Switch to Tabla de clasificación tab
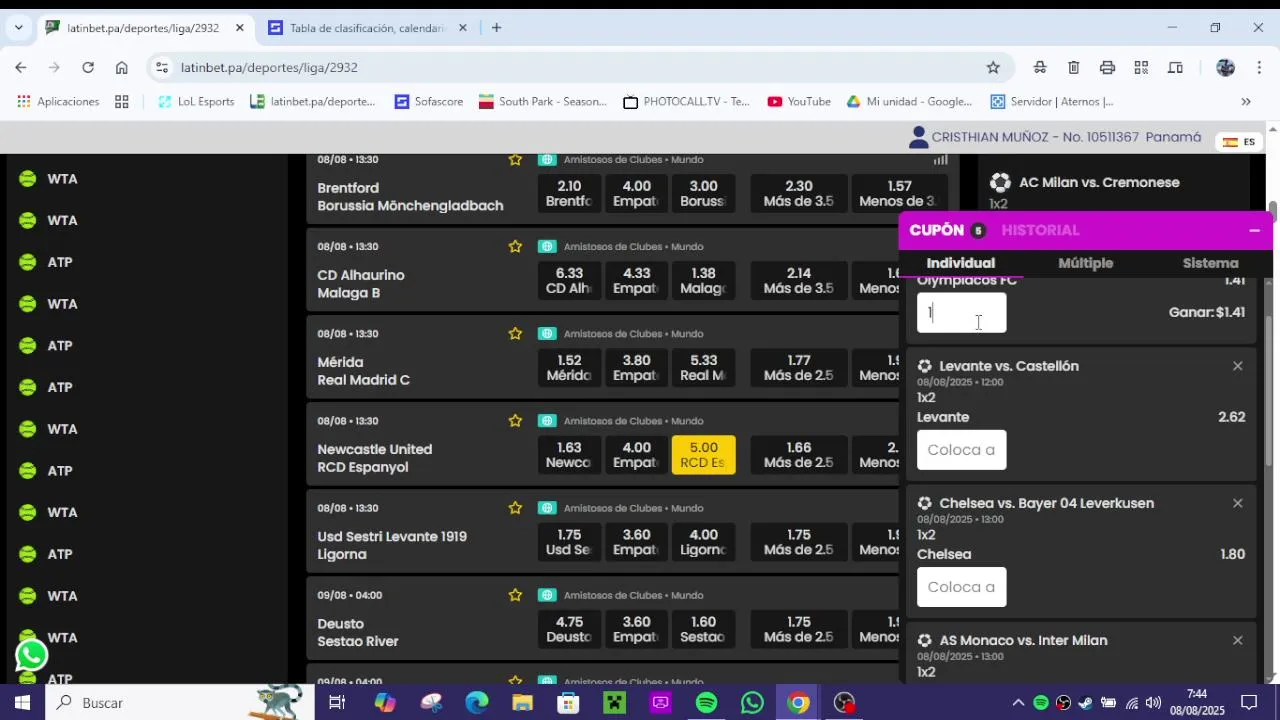This screenshot has width=1280, height=720. pyautogui.click(x=368, y=28)
